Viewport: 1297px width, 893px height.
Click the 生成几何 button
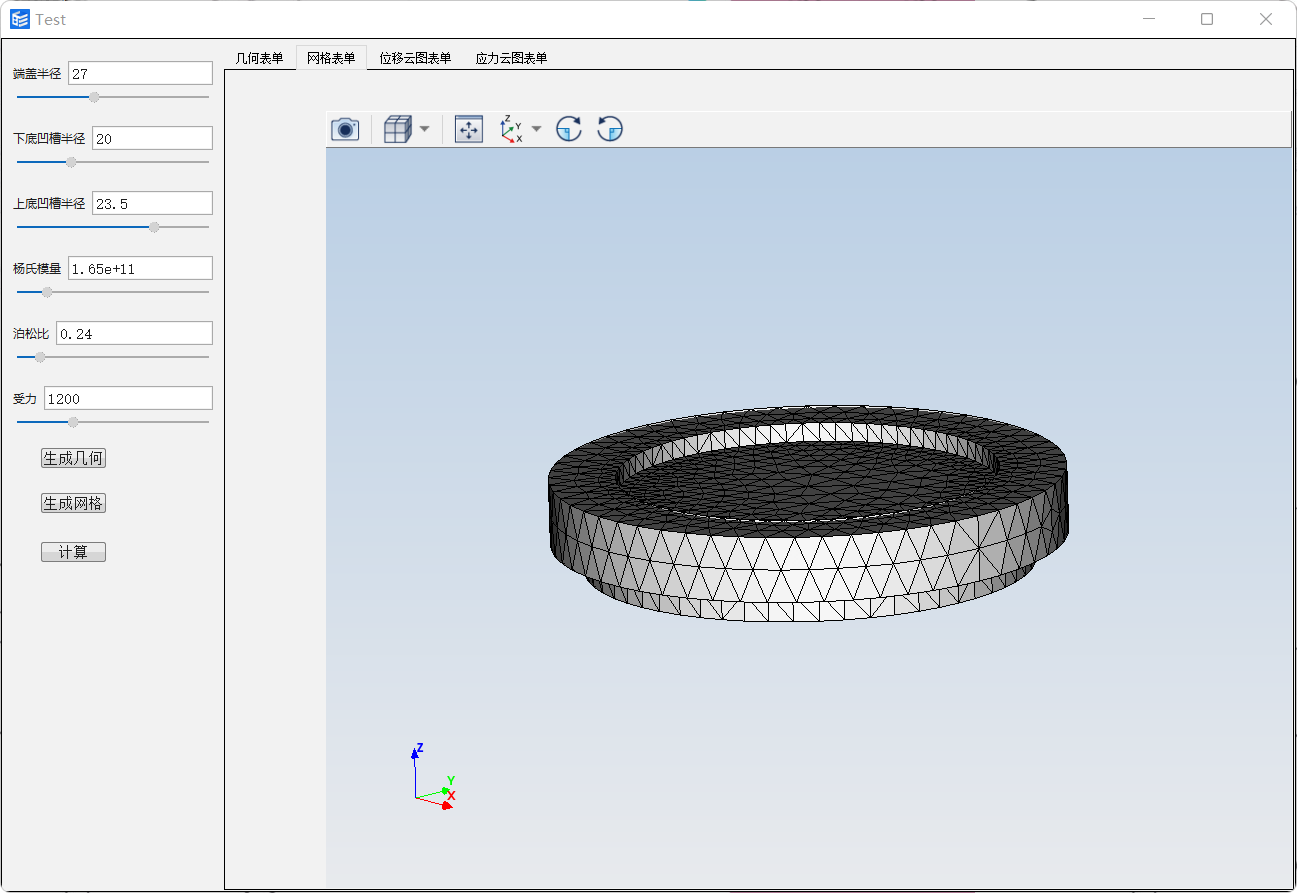point(73,458)
